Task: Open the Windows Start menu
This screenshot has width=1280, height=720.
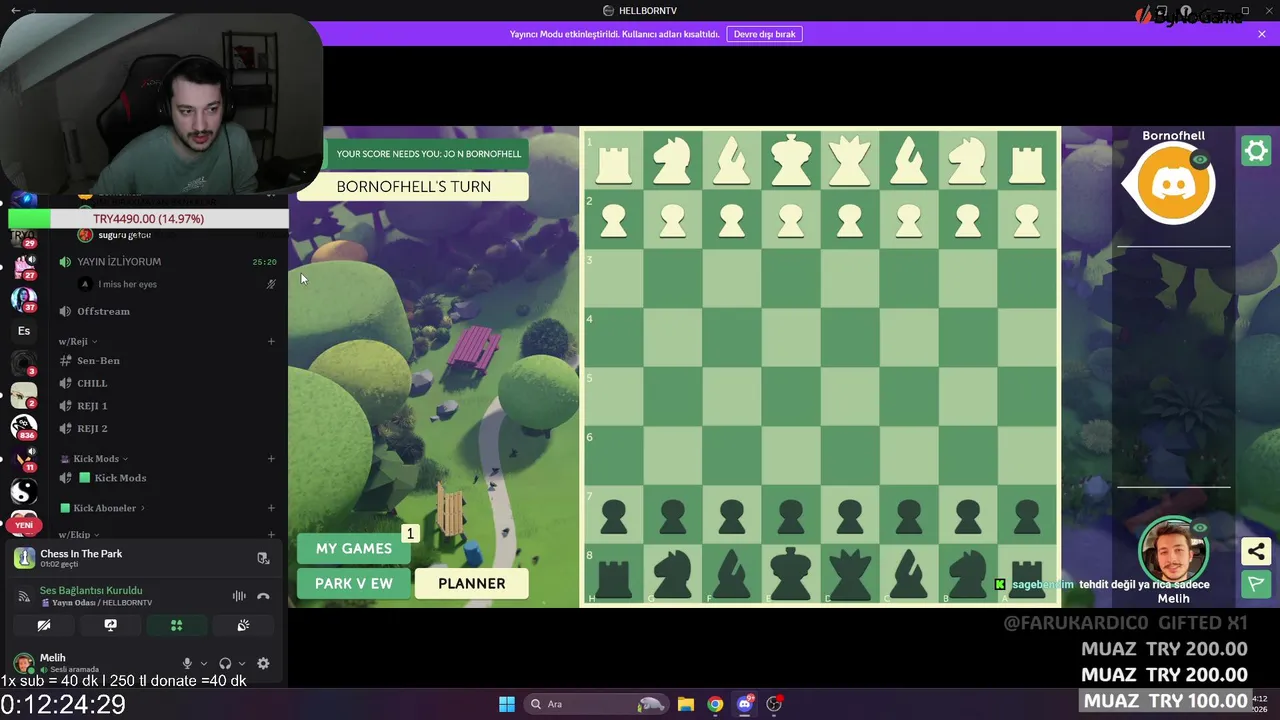Action: [506, 704]
